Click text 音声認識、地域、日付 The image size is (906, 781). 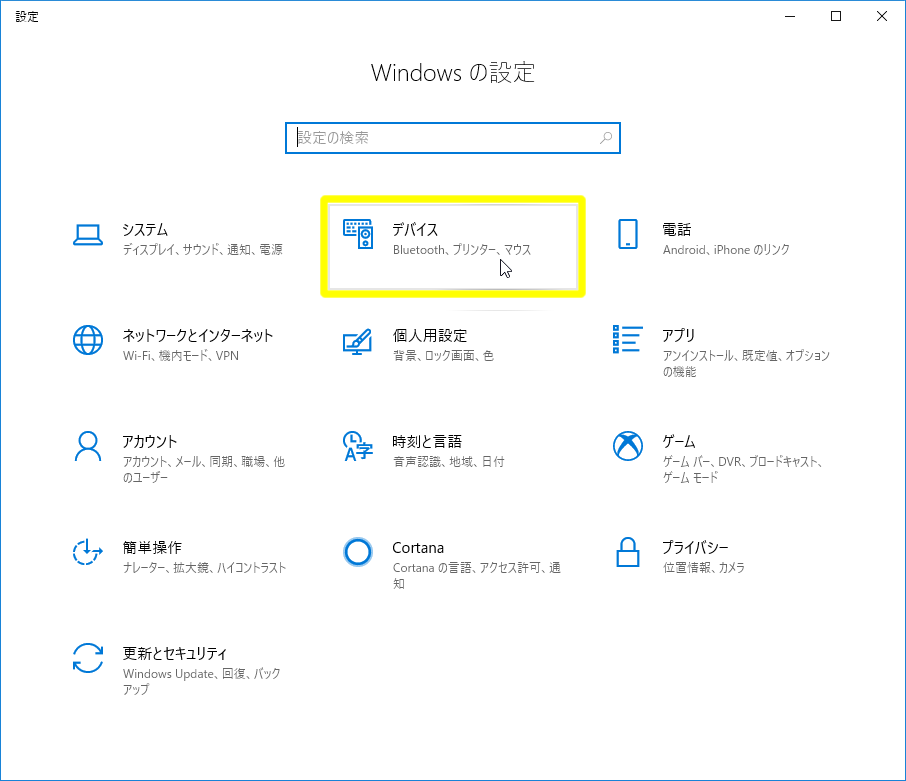coord(449,462)
